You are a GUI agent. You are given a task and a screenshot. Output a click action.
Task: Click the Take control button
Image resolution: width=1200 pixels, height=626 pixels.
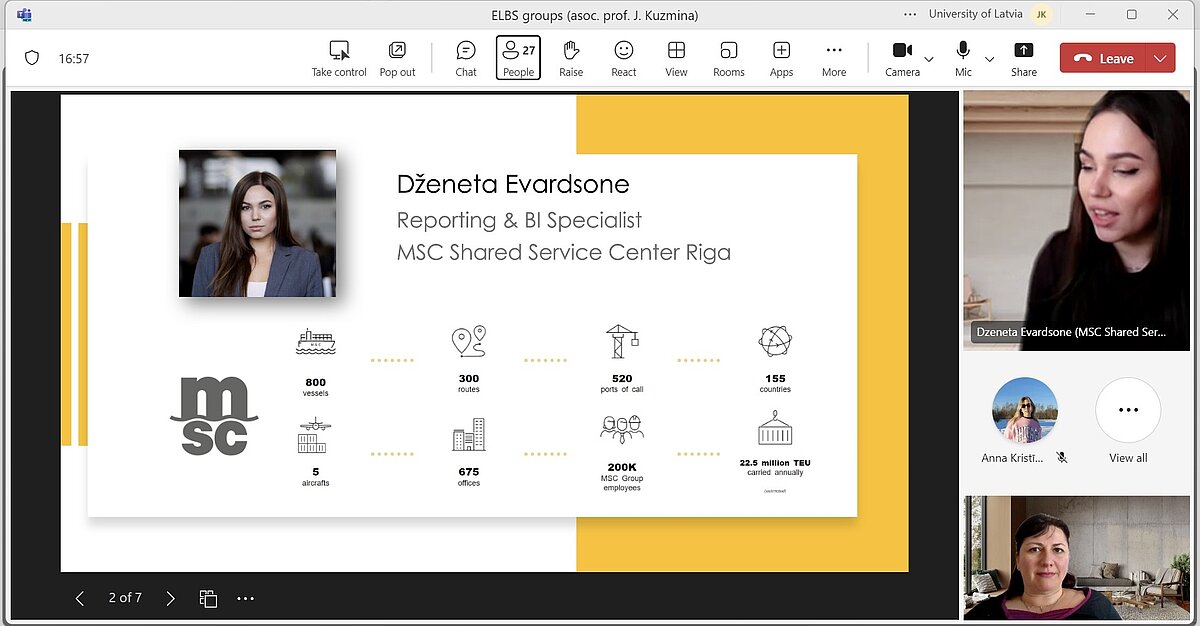pyautogui.click(x=339, y=58)
